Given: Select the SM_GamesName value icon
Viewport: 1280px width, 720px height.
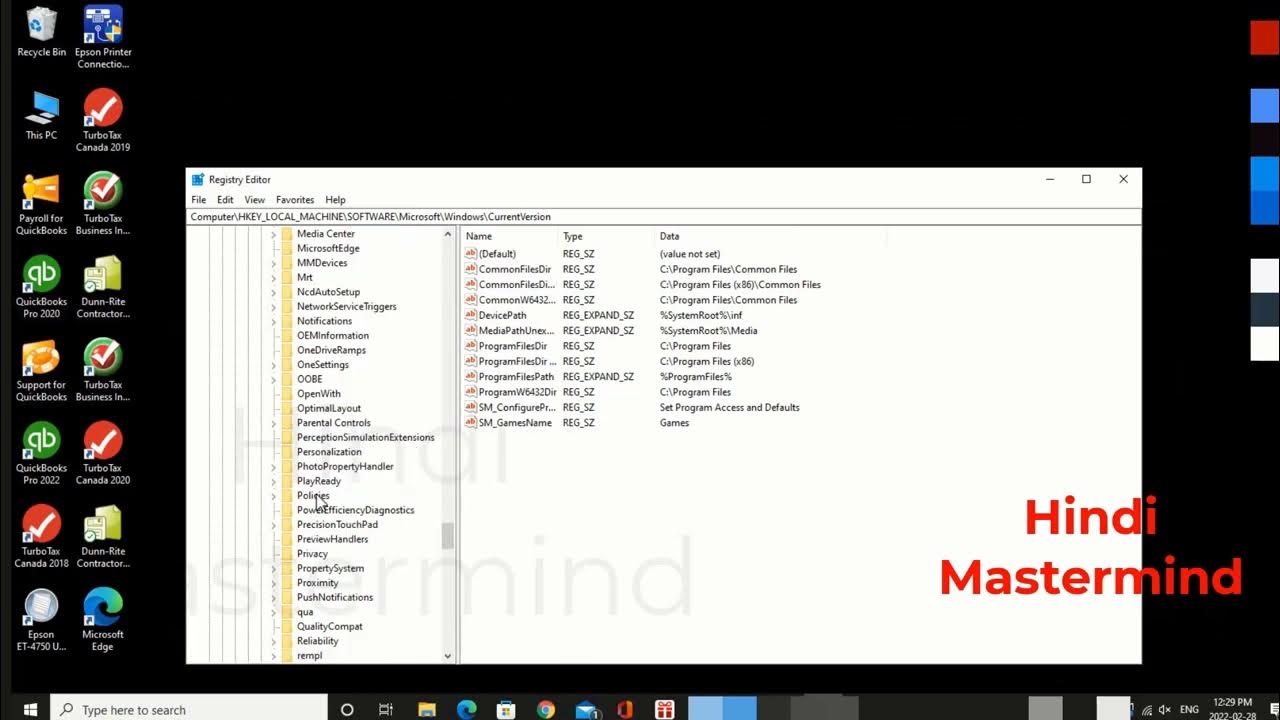Looking at the screenshot, I should pyautogui.click(x=471, y=423).
